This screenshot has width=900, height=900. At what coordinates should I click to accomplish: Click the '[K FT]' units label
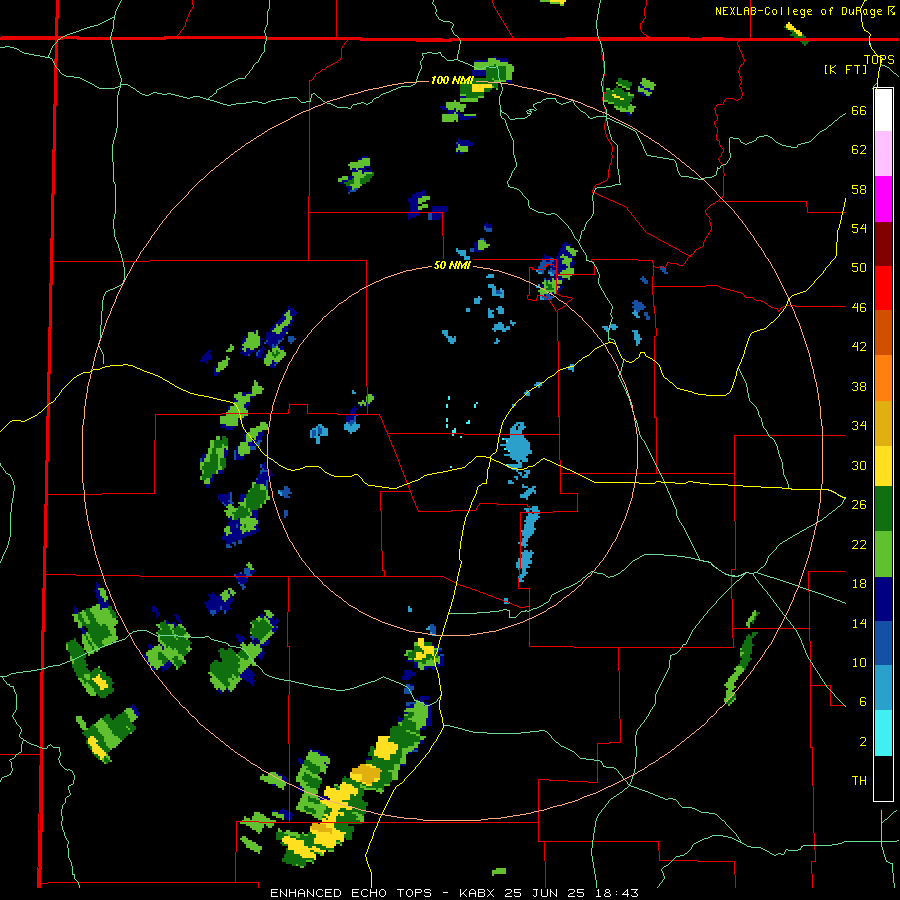coord(845,69)
